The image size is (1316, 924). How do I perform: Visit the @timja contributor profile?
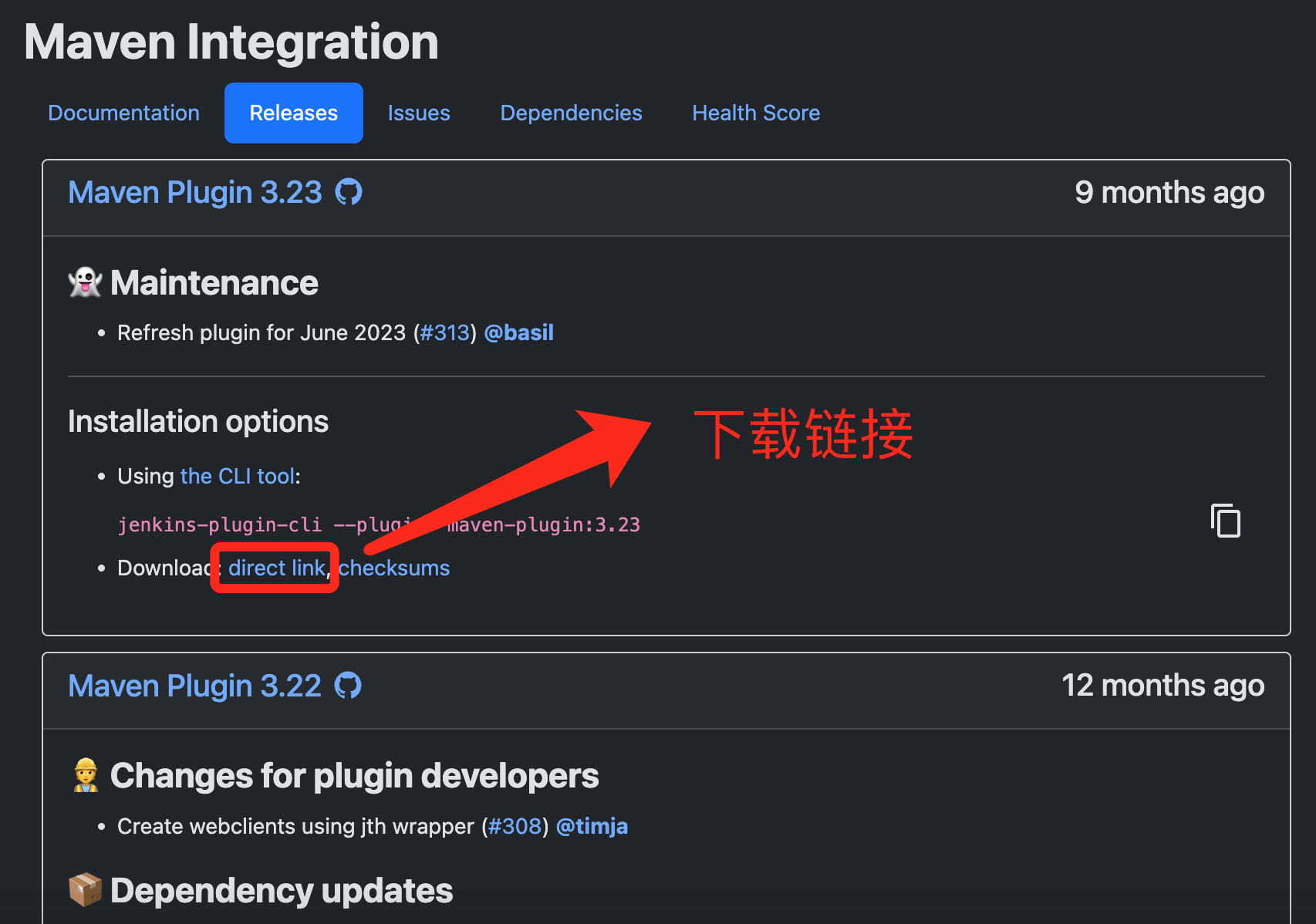592,827
